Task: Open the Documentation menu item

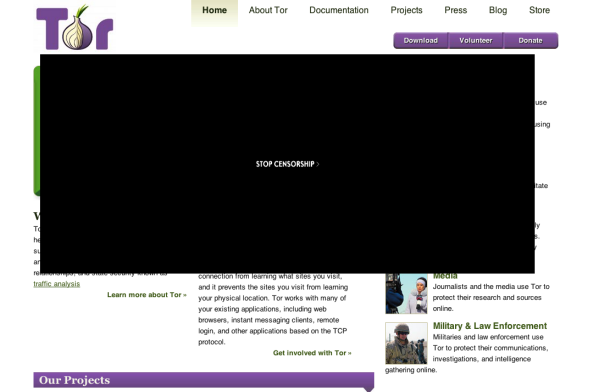Action: click(x=339, y=10)
